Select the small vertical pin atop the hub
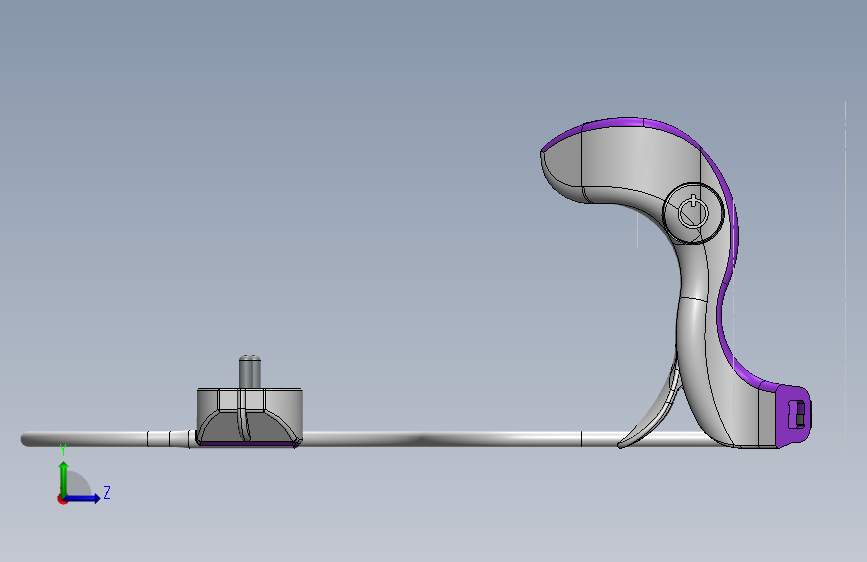Screen dimensions: 867x562 (250, 372)
